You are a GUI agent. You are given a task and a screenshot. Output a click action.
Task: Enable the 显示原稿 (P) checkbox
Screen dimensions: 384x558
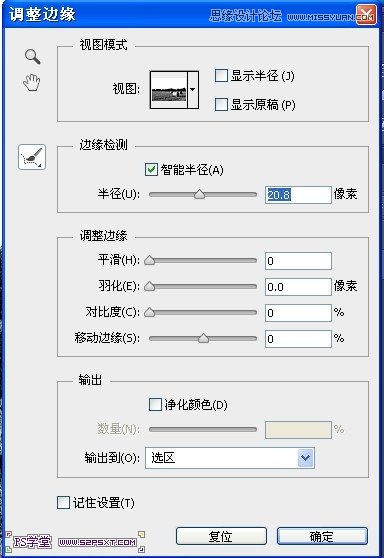221,105
